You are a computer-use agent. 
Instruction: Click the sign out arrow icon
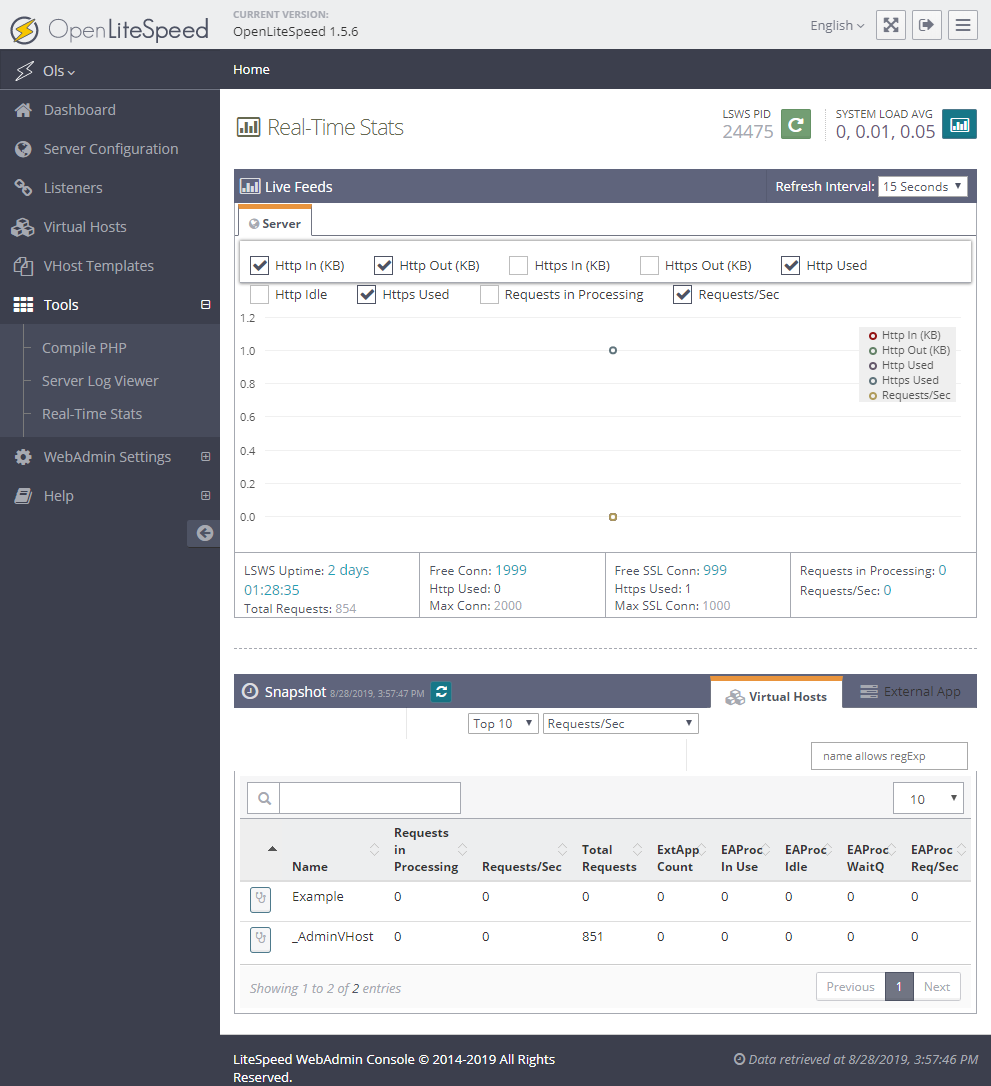(927, 26)
